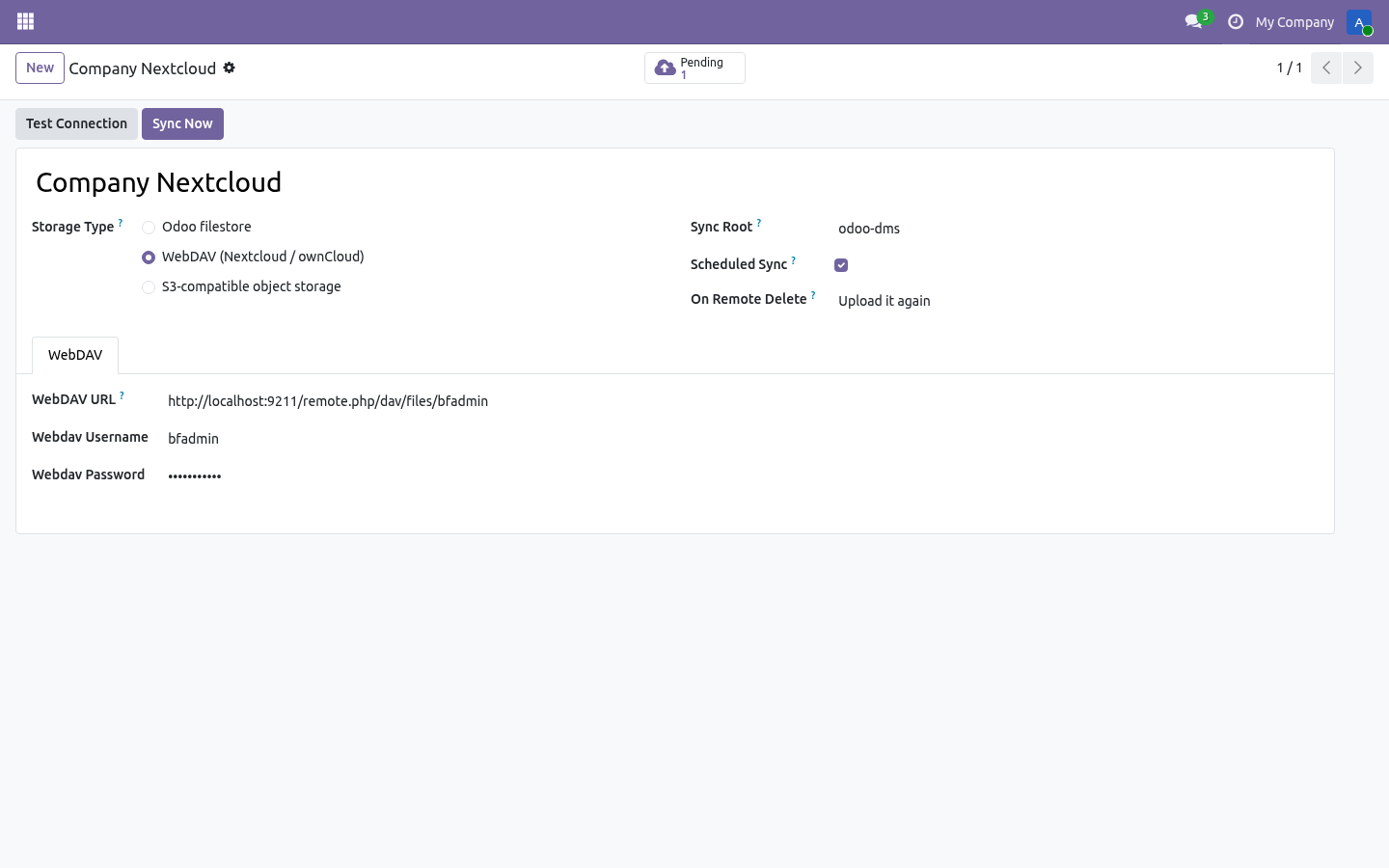The width and height of the screenshot is (1389, 868).
Task: Open the user avatar menu
Action: tap(1359, 21)
